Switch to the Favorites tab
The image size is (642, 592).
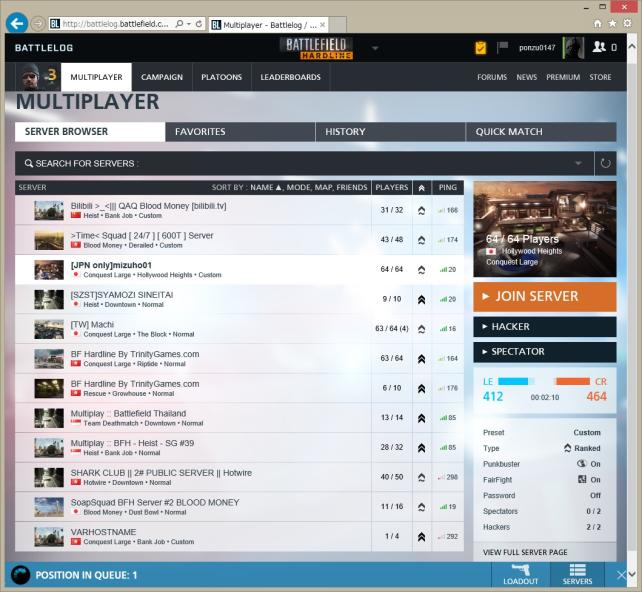point(240,132)
